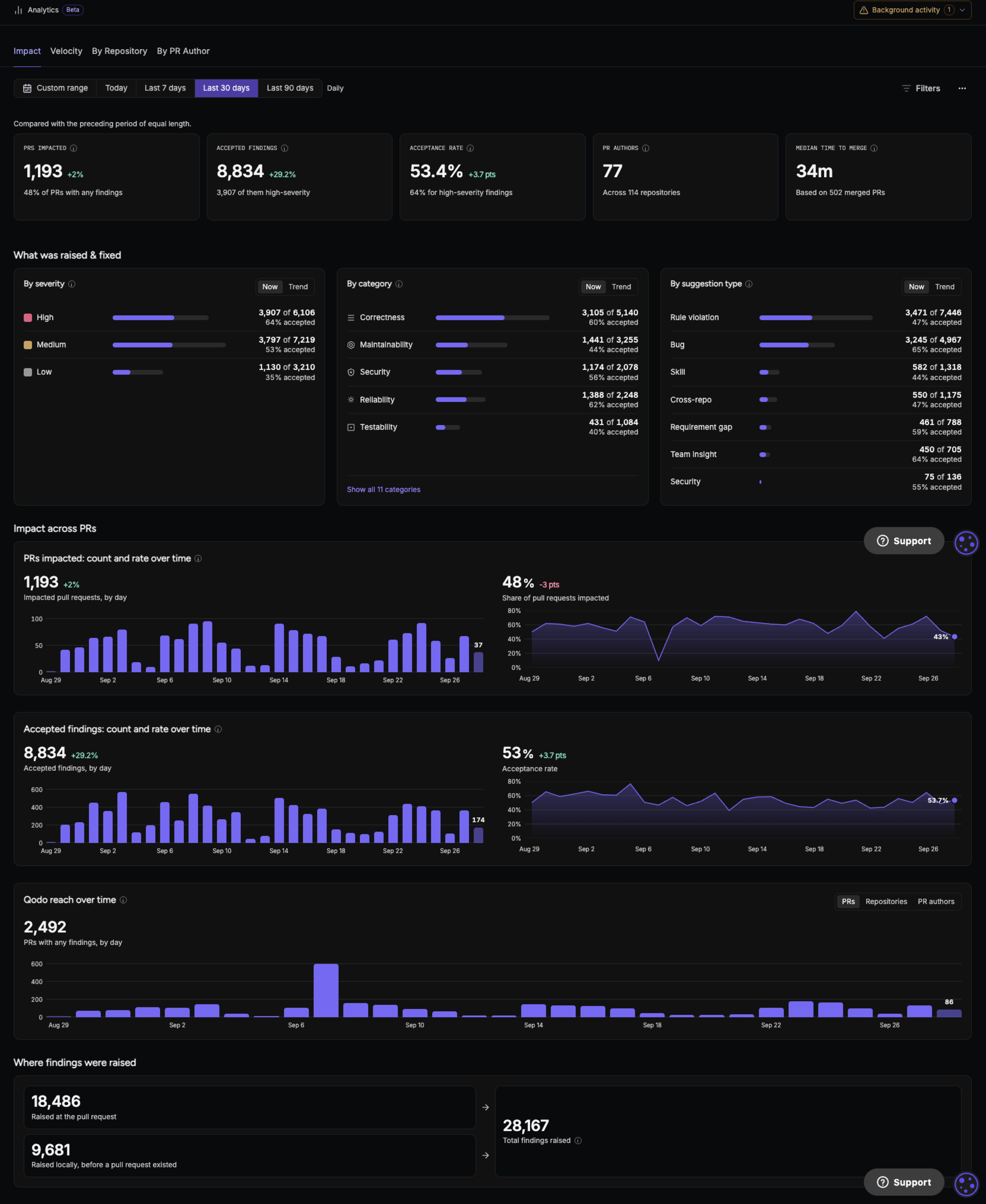Click the Beta badge next to Analytics

point(73,10)
